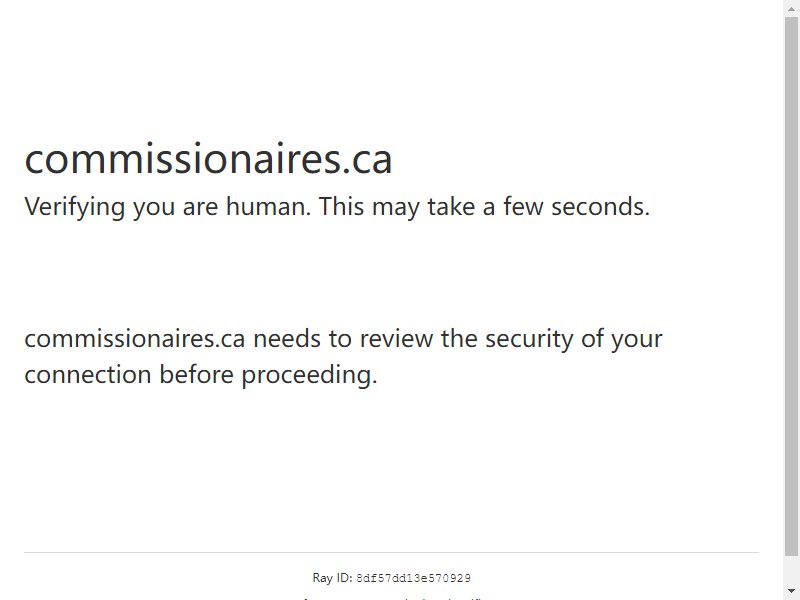800x600 pixels.
Task: Click the word 'review' in the paragraph
Action: click(396, 339)
